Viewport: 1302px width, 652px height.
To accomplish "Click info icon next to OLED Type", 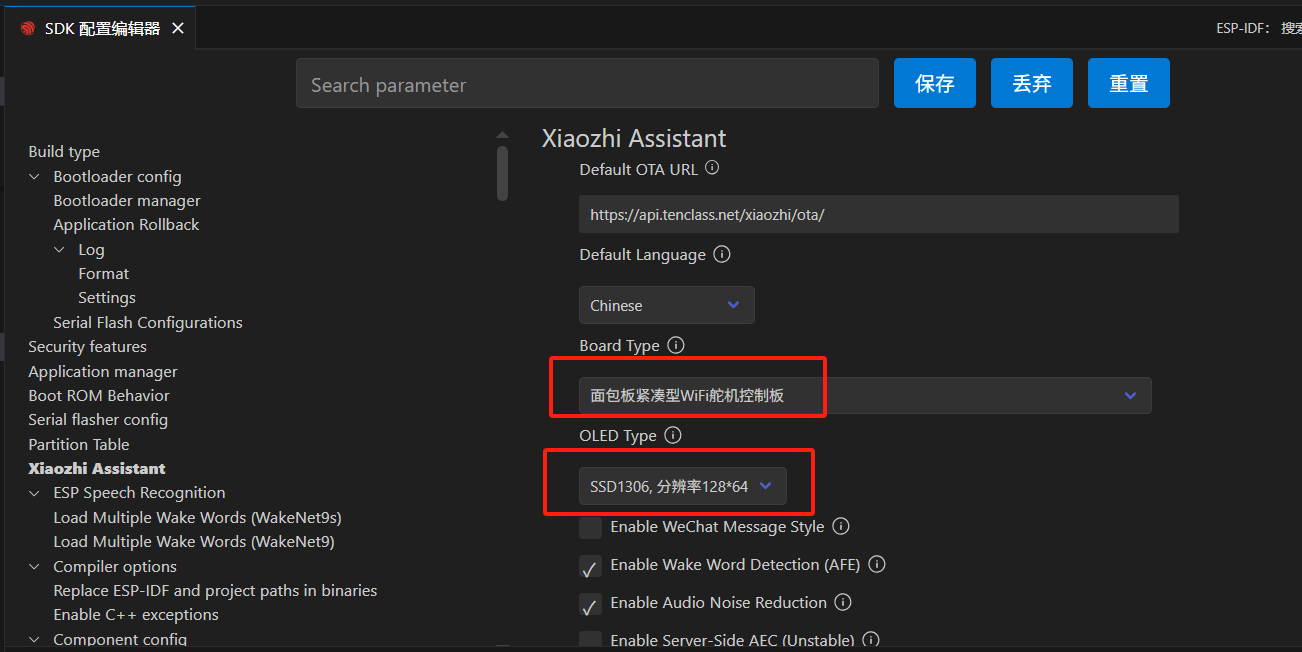I will click(673, 435).
